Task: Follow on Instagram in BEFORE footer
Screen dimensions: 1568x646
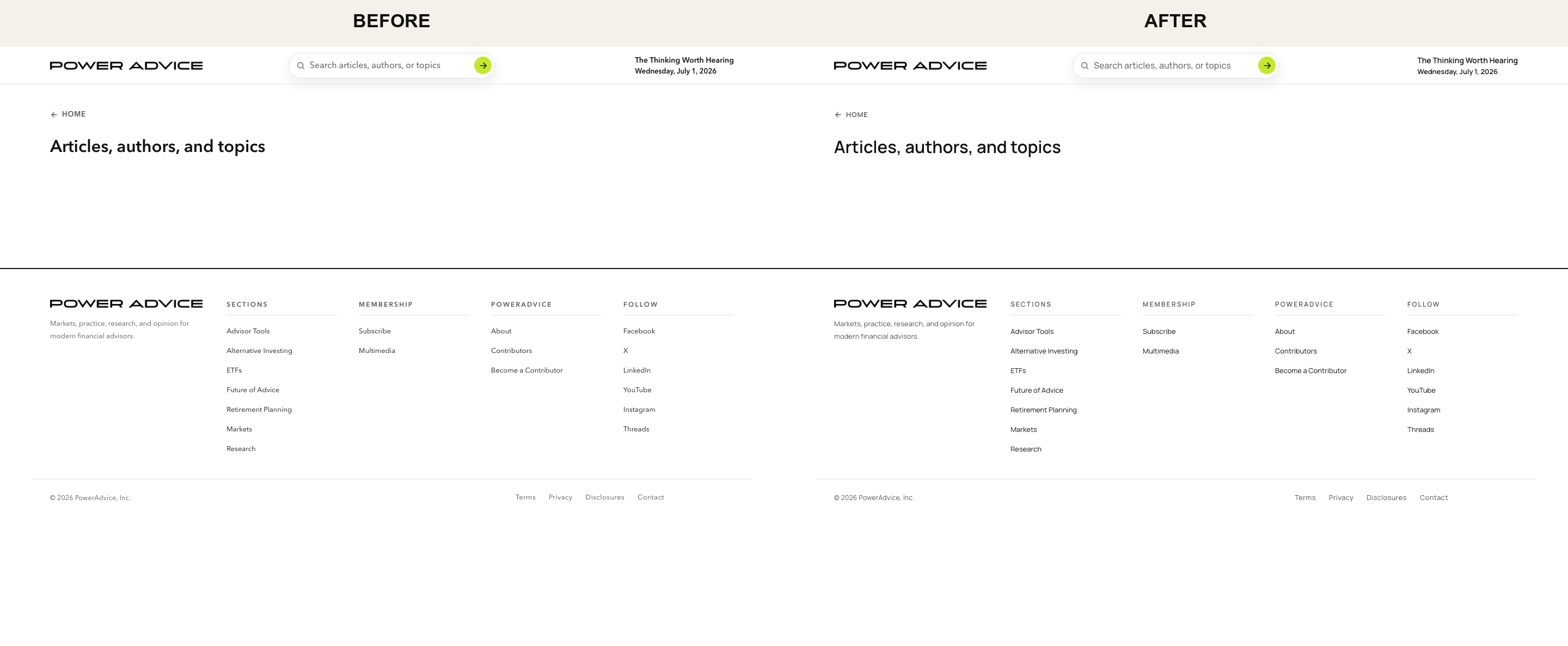Action: pyautogui.click(x=639, y=409)
